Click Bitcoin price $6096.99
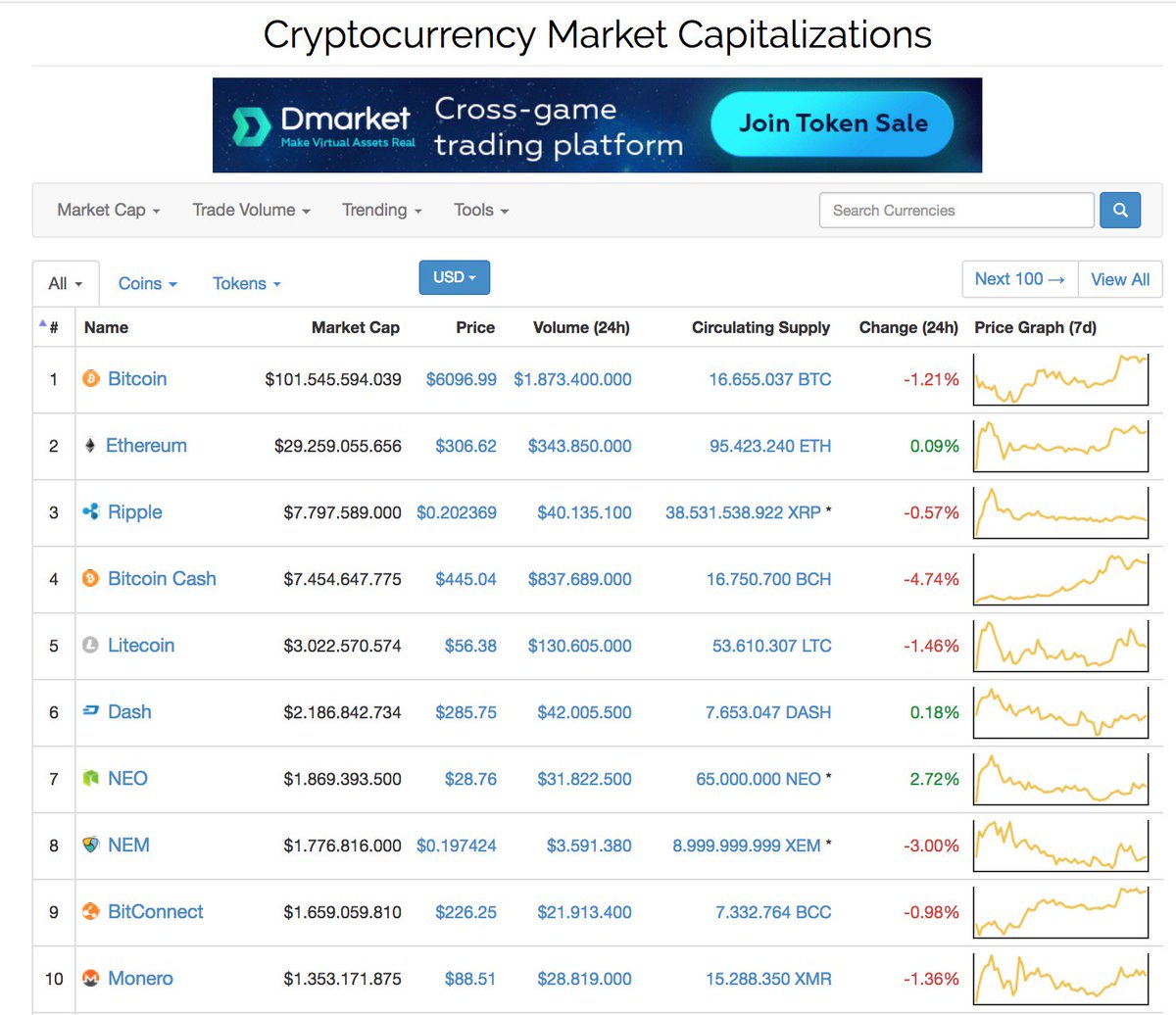The width and height of the screenshot is (1176, 1015). click(461, 379)
